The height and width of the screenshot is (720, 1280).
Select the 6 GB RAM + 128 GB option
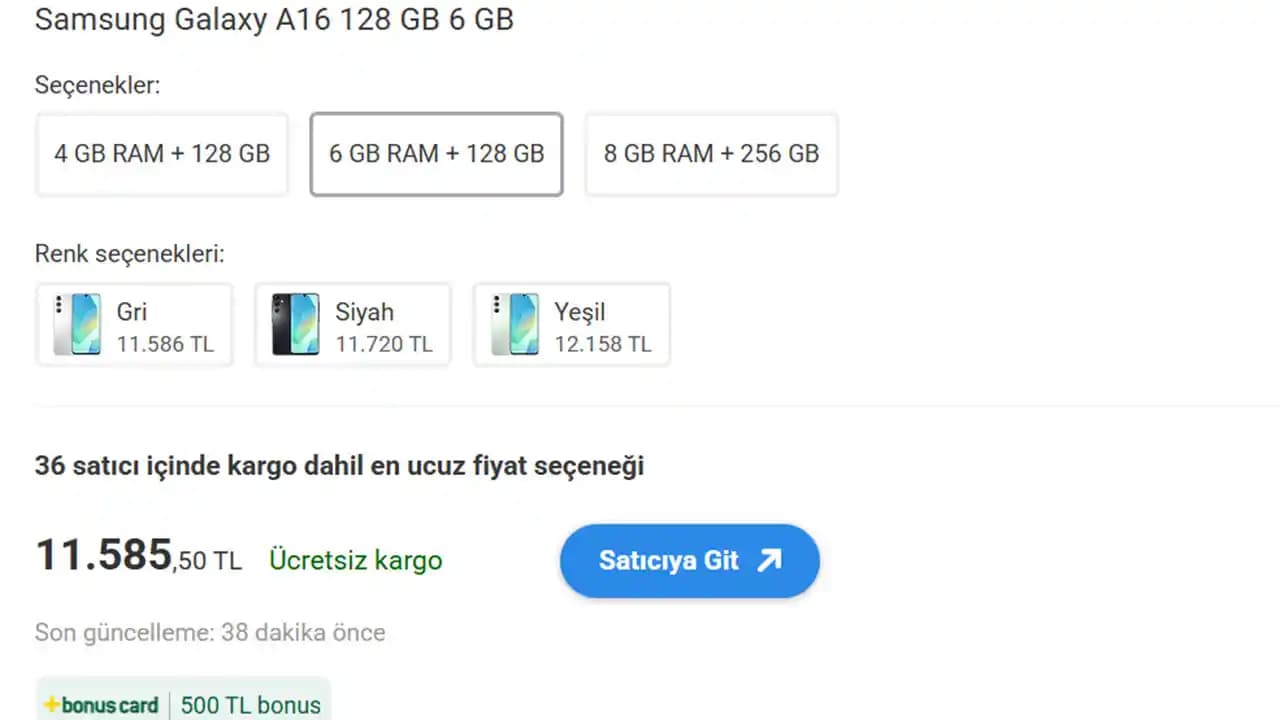pos(436,154)
